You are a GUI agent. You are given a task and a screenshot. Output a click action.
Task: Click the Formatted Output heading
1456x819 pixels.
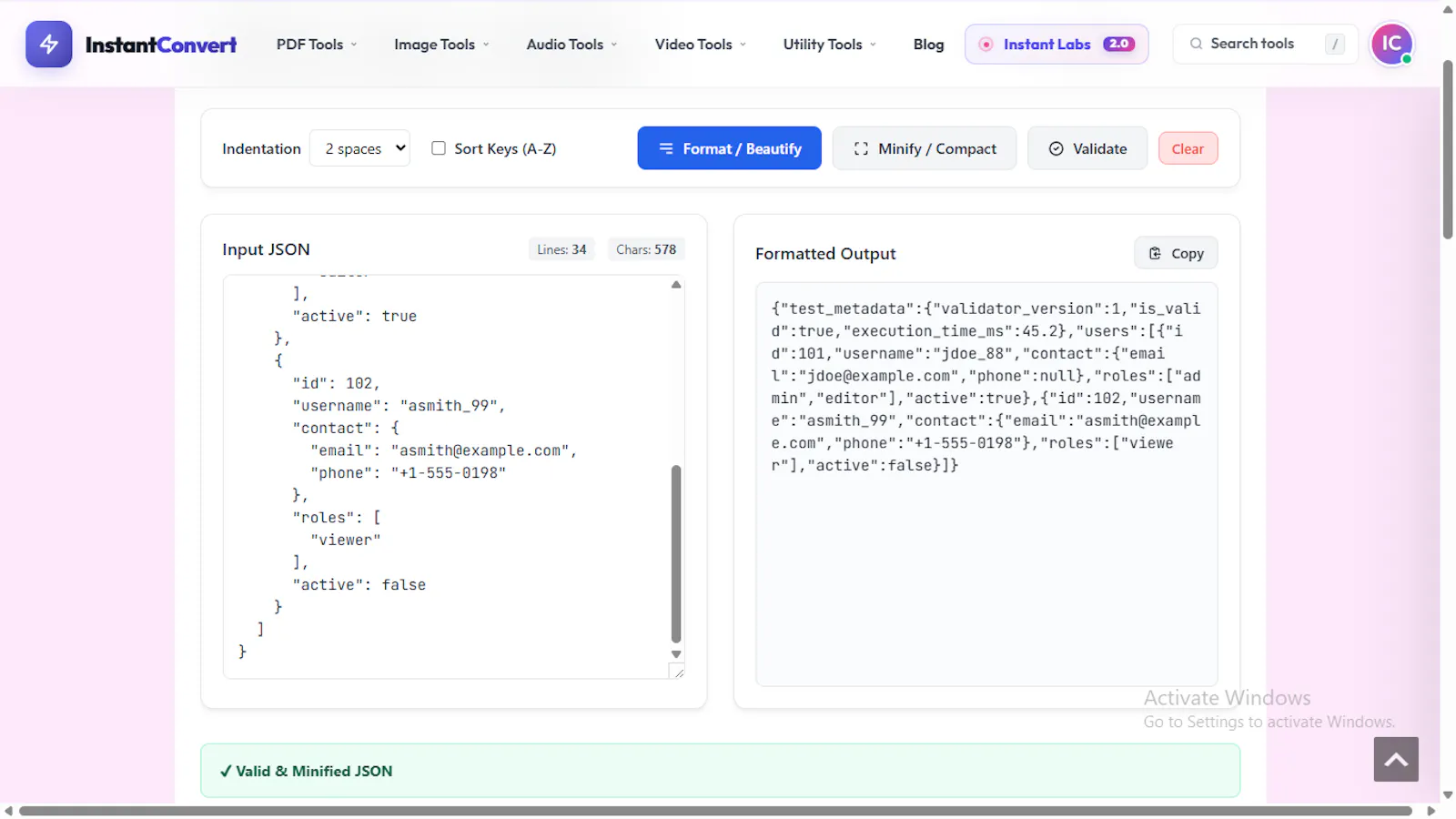[x=825, y=254]
